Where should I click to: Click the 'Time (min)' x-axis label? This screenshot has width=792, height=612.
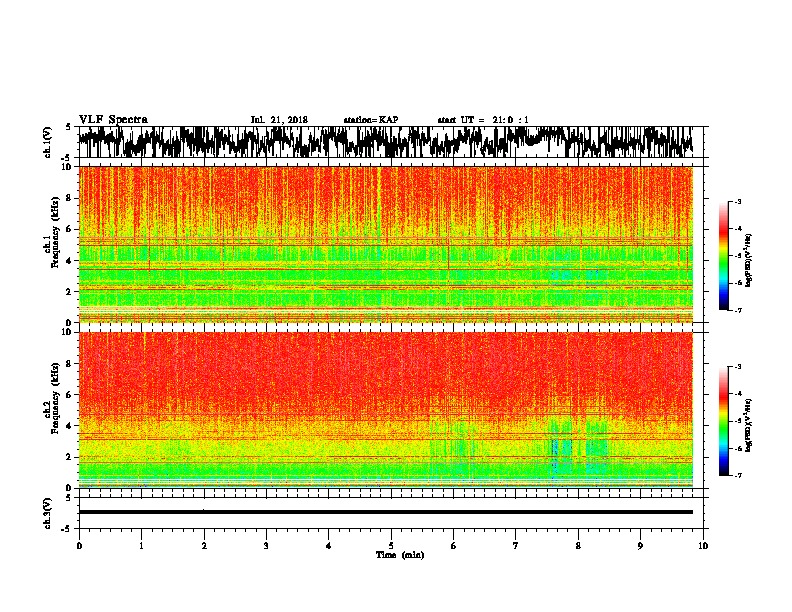coord(400,555)
